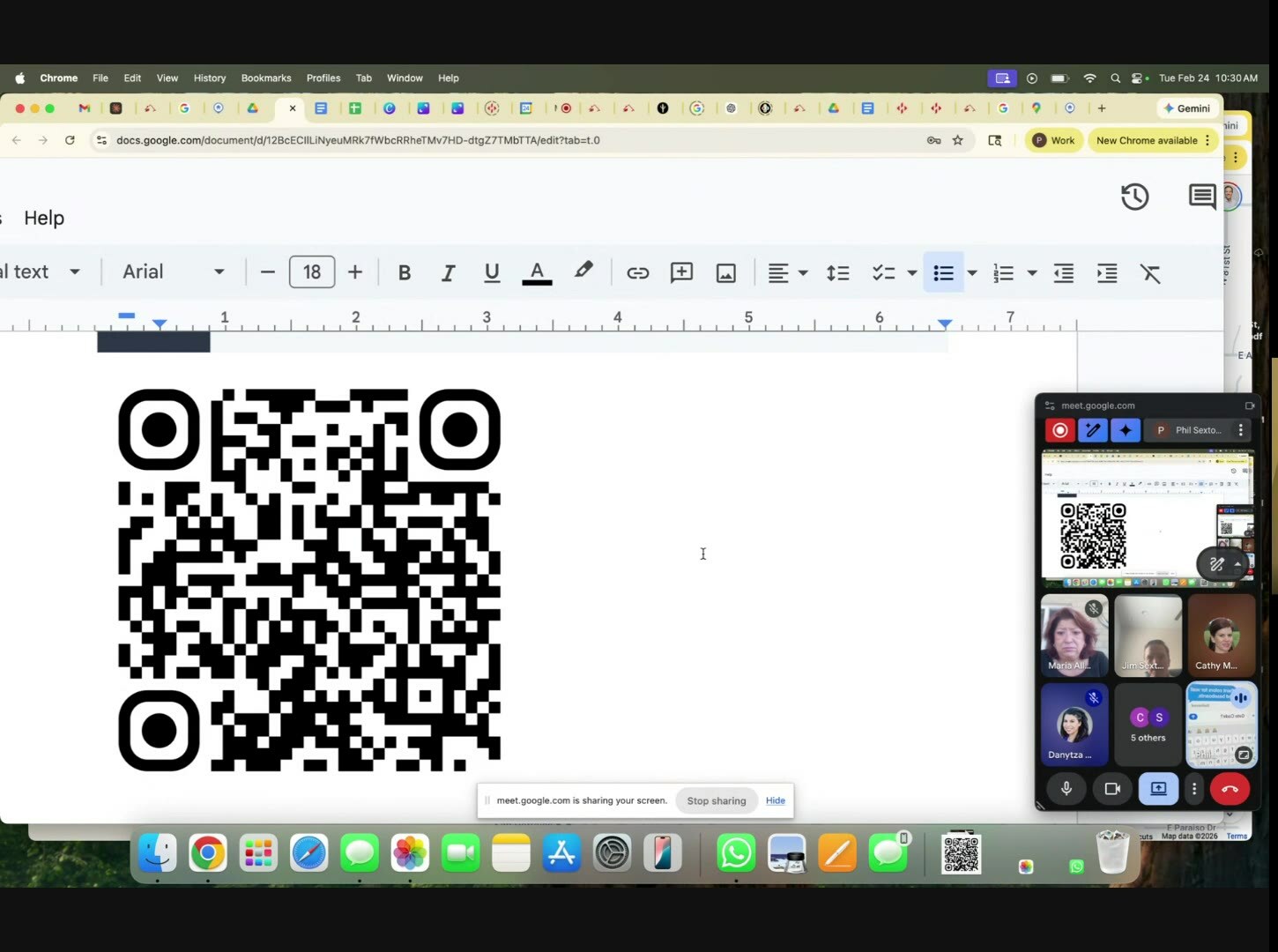Open WhatsApp from the Dock
The height and width of the screenshot is (952, 1278).
click(736, 853)
